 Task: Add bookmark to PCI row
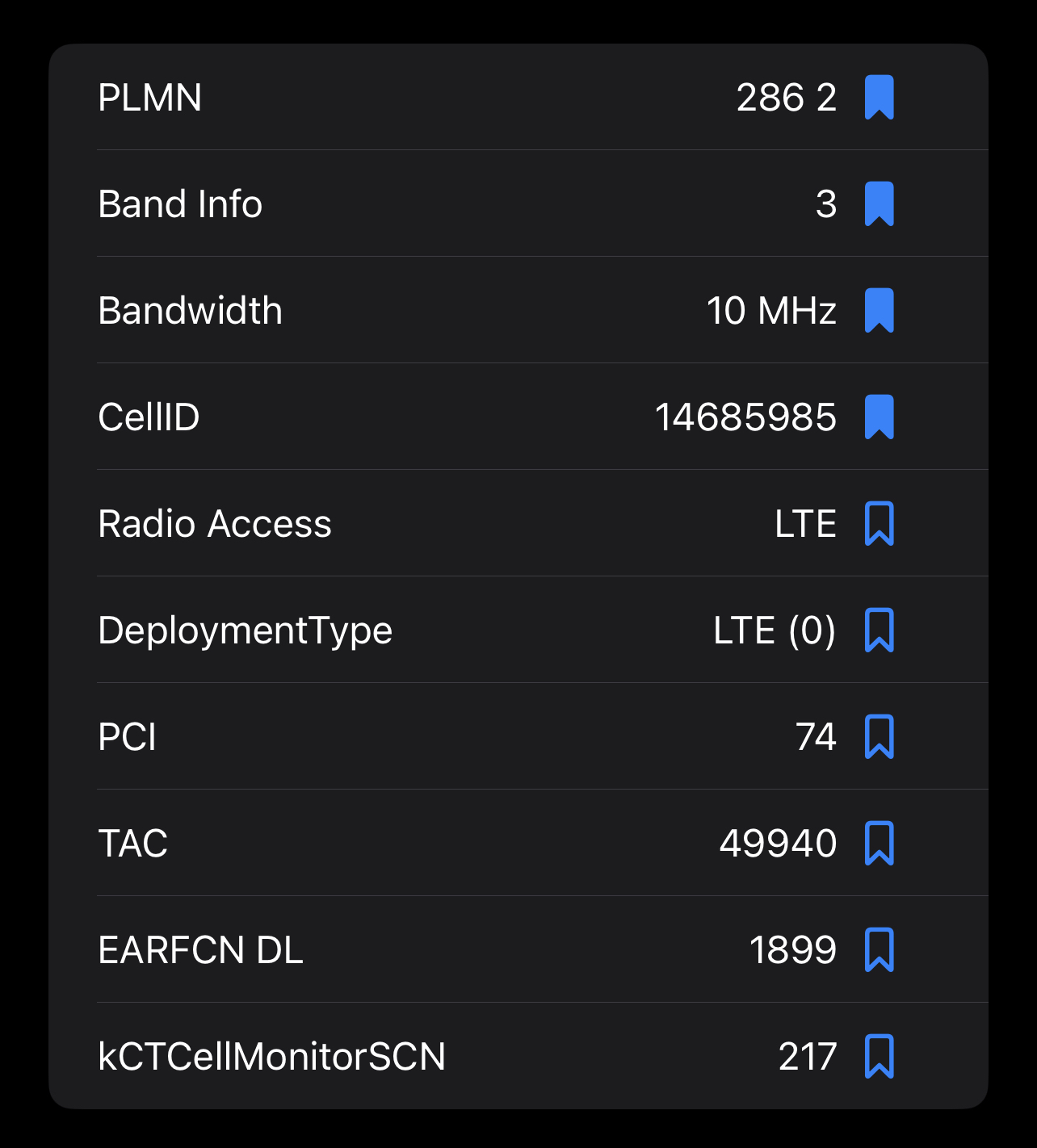coord(880,737)
